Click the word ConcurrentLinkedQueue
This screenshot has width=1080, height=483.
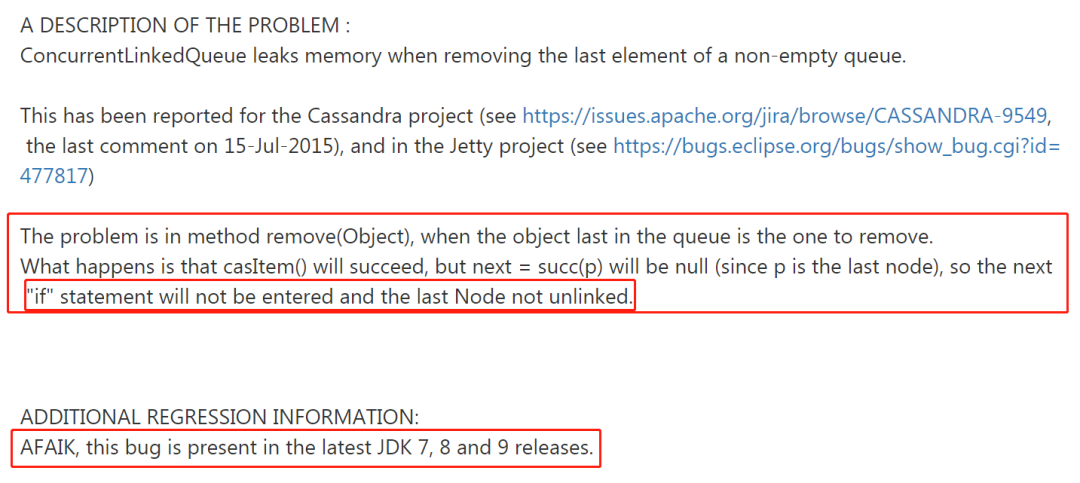[x=133, y=56]
